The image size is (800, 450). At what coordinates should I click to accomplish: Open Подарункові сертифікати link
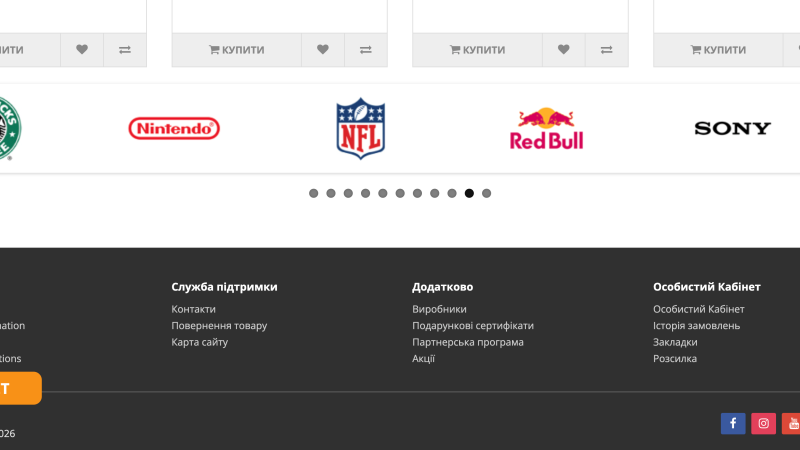point(473,326)
